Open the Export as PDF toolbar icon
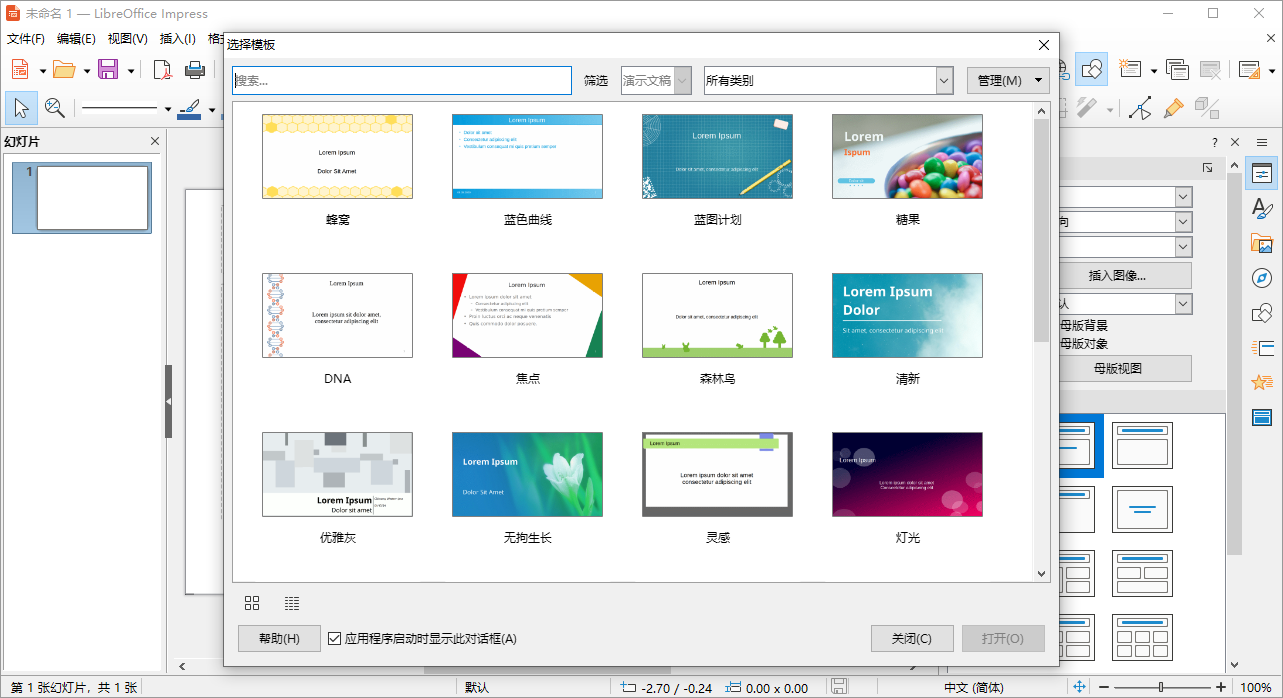 (161, 69)
